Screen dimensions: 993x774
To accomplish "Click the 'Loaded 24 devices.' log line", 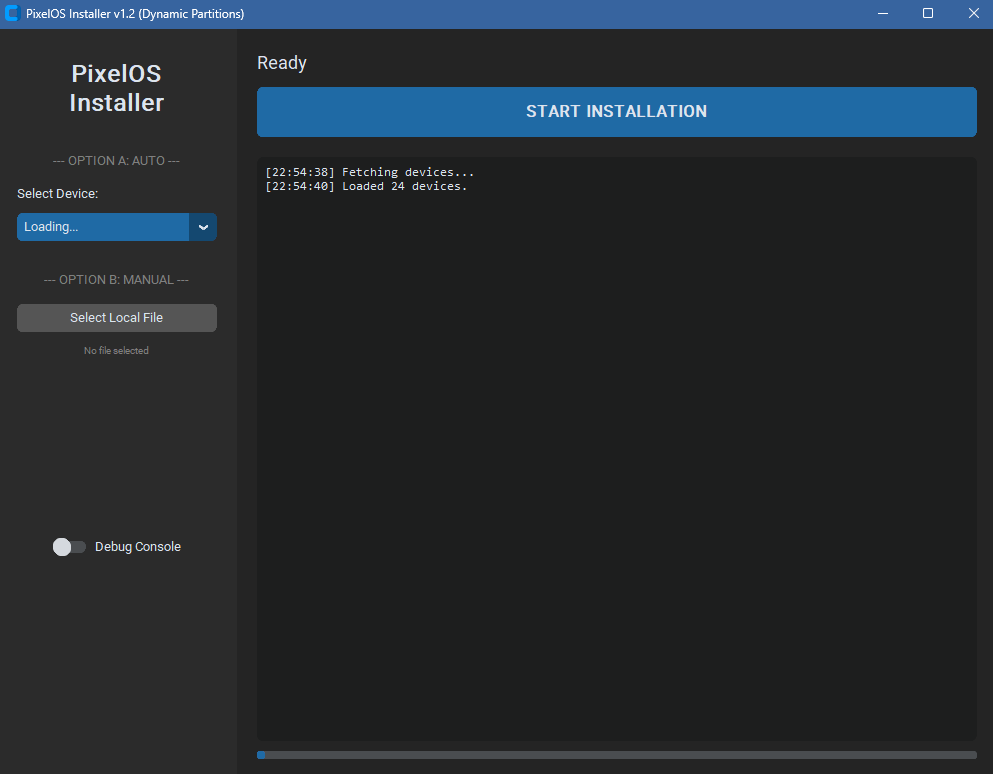I will click(366, 186).
